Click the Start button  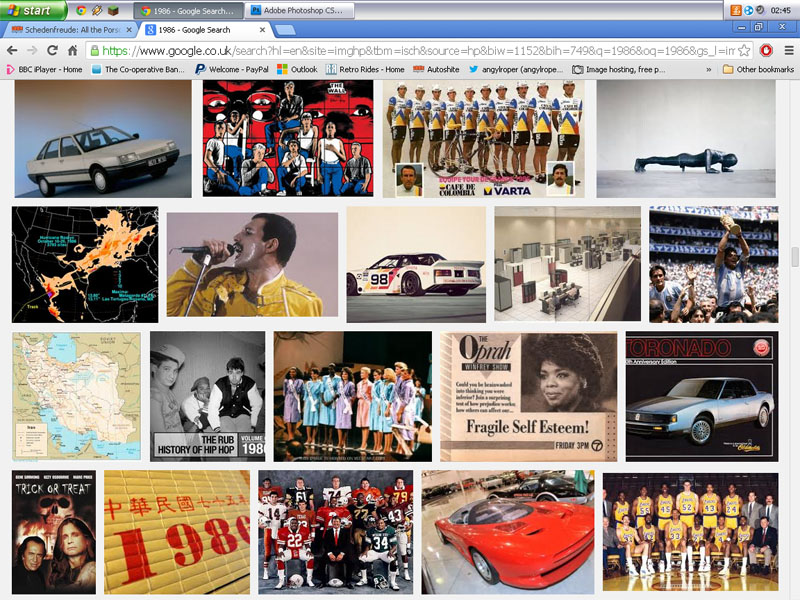pyautogui.click(x=33, y=10)
